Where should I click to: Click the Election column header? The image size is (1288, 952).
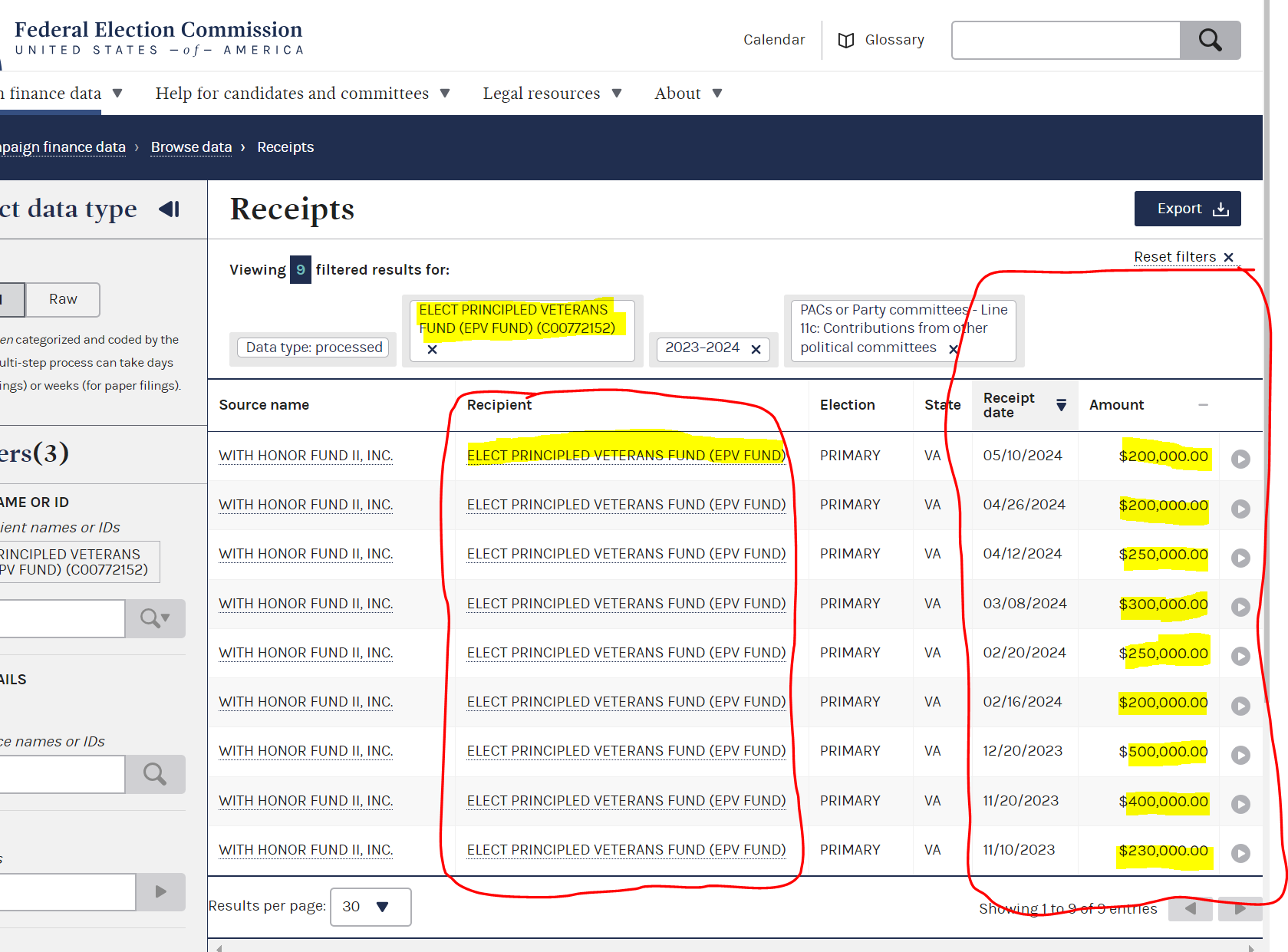[848, 405]
